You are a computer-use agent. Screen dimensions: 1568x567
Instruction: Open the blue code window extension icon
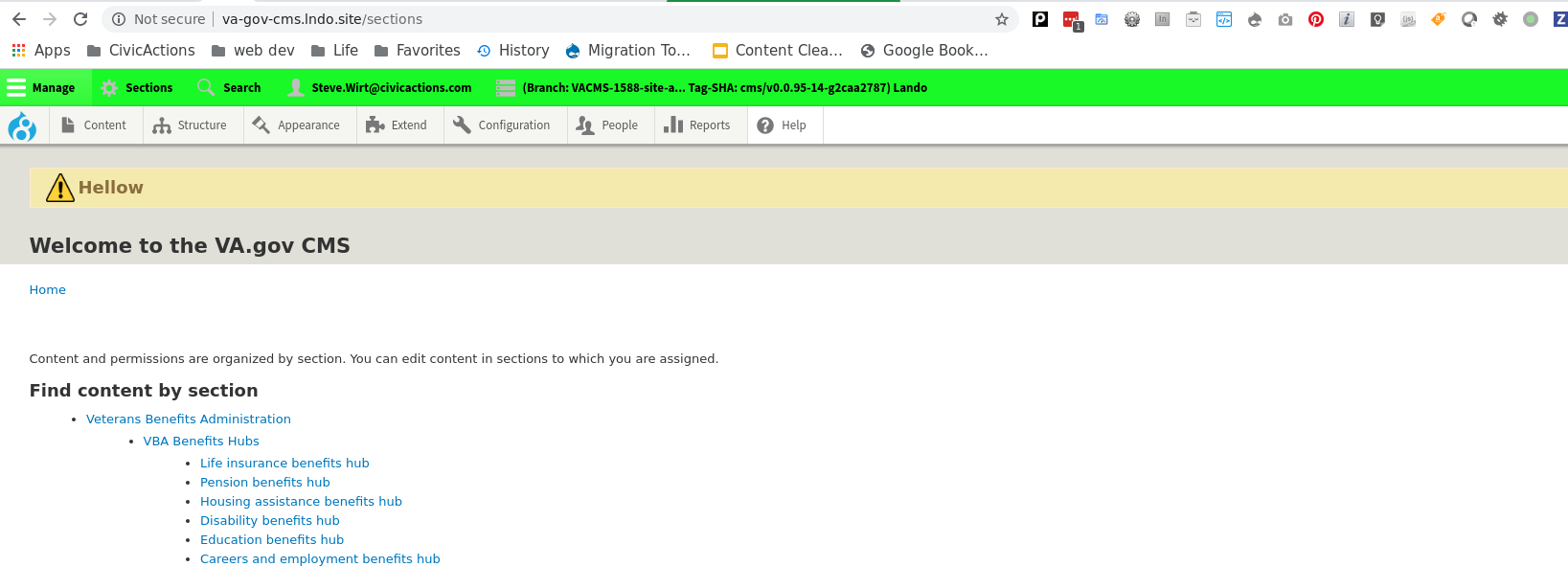click(1224, 19)
